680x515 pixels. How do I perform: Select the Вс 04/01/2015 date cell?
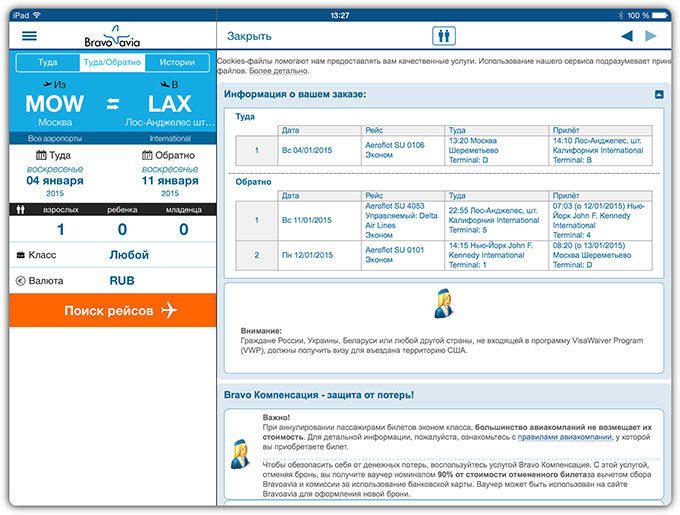[320, 150]
